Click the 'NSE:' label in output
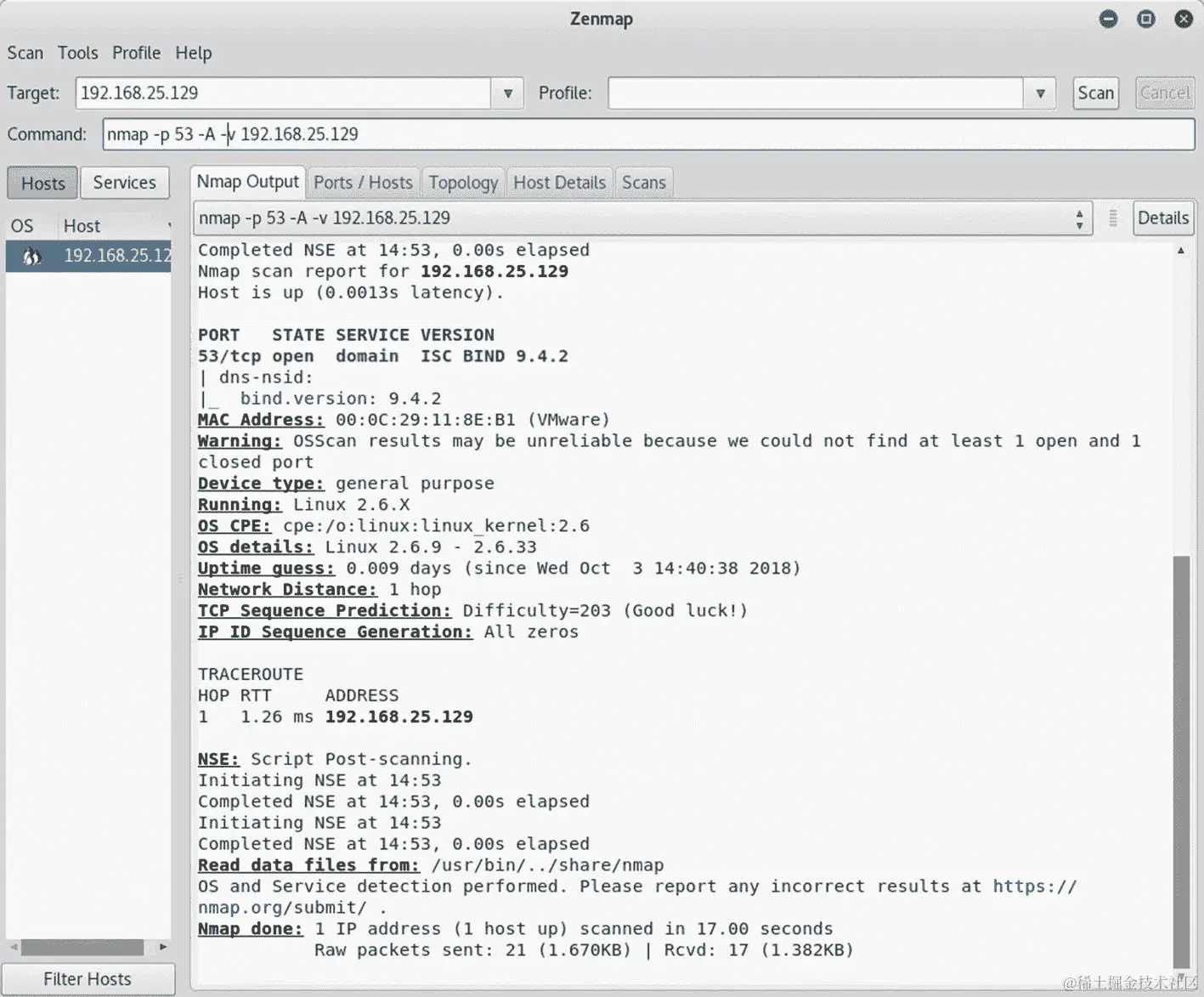This screenshot has height=997, width=1204. 218,759
